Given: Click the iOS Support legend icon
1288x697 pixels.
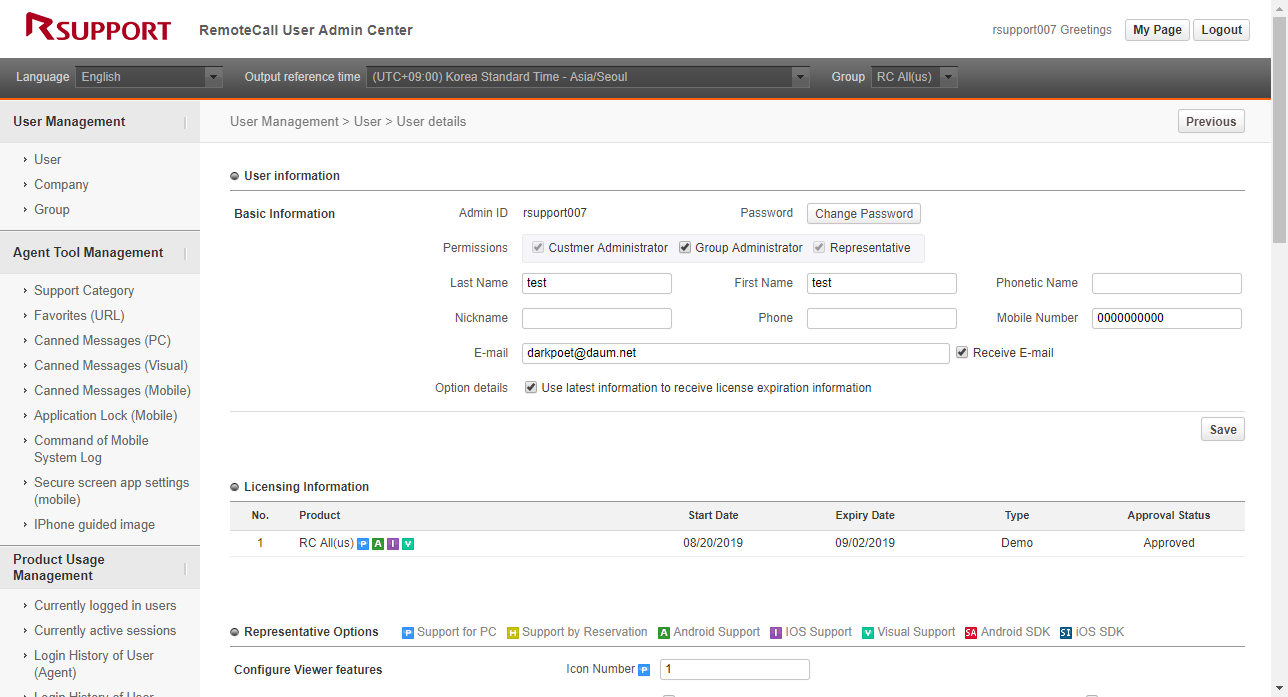Looking at the screenshot, I should click(776, 633).
